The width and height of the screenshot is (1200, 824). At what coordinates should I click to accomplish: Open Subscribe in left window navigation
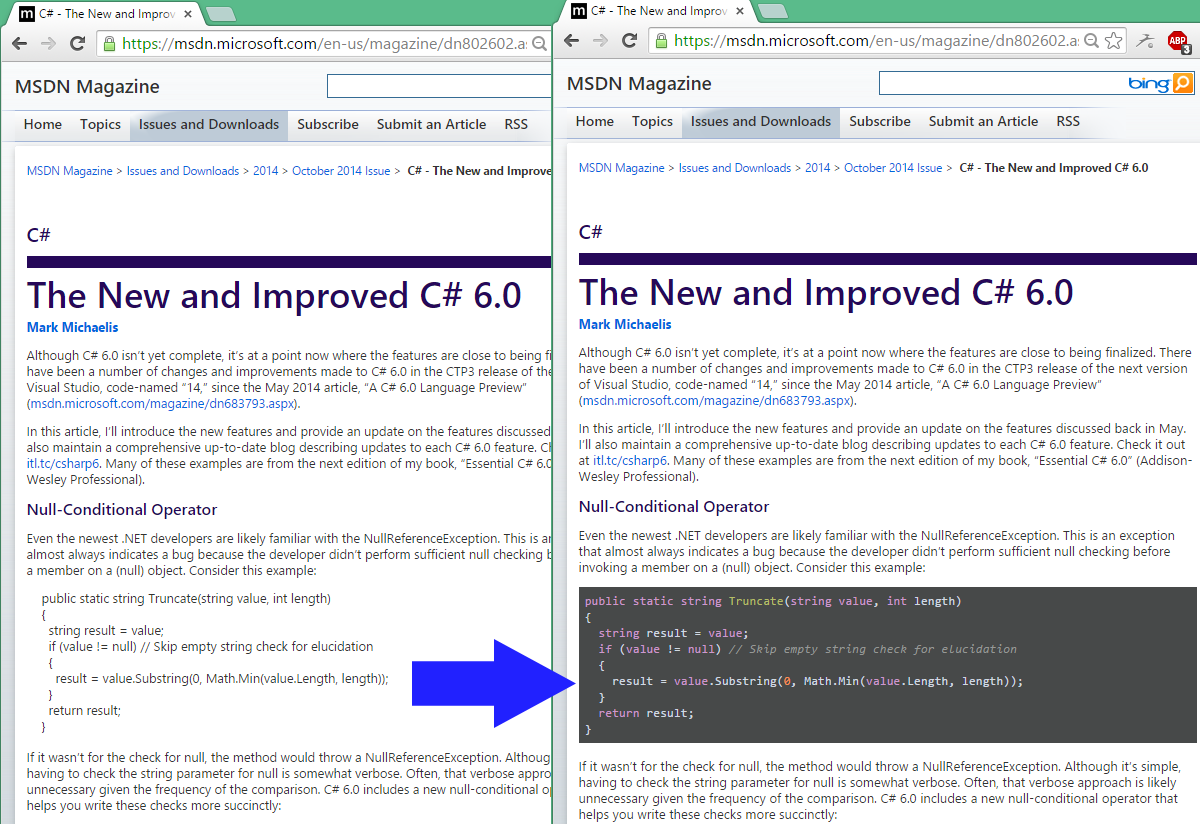(328, 124)
